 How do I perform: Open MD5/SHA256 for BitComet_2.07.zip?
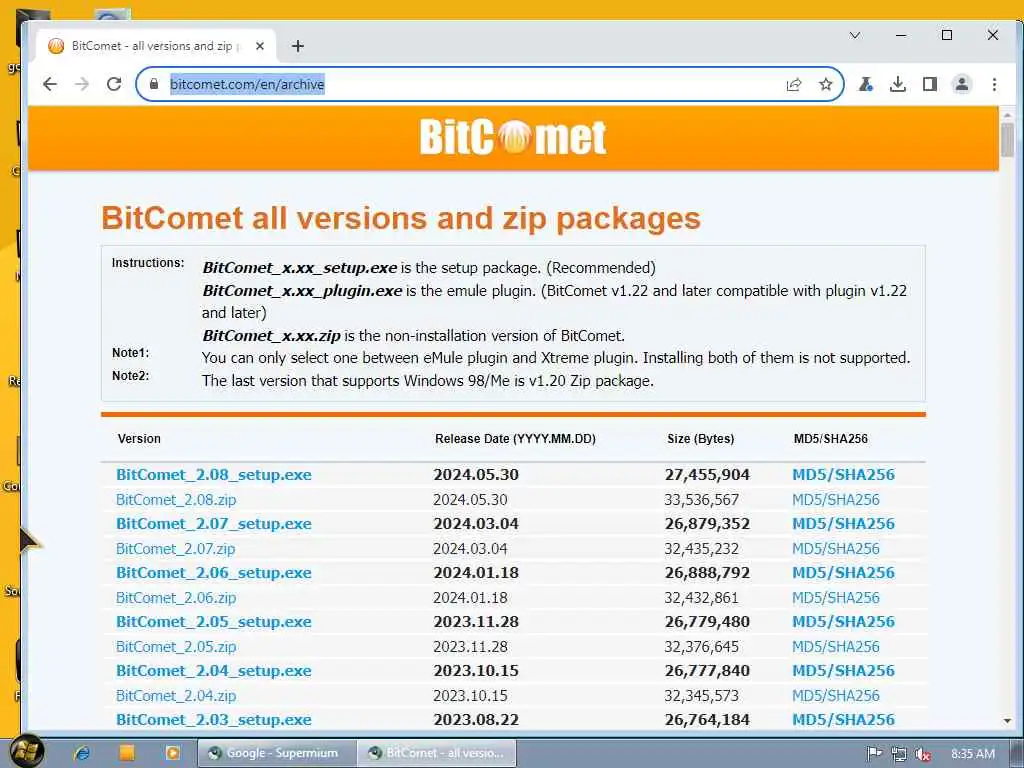(836, 549)
